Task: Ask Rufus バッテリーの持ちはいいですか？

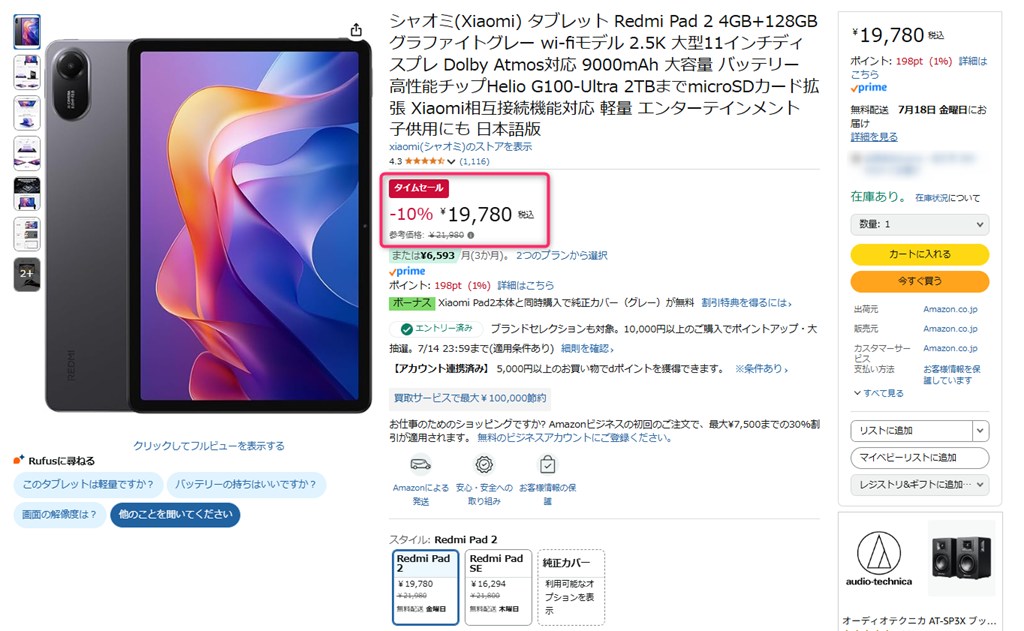Action: [x=246, y=484]
